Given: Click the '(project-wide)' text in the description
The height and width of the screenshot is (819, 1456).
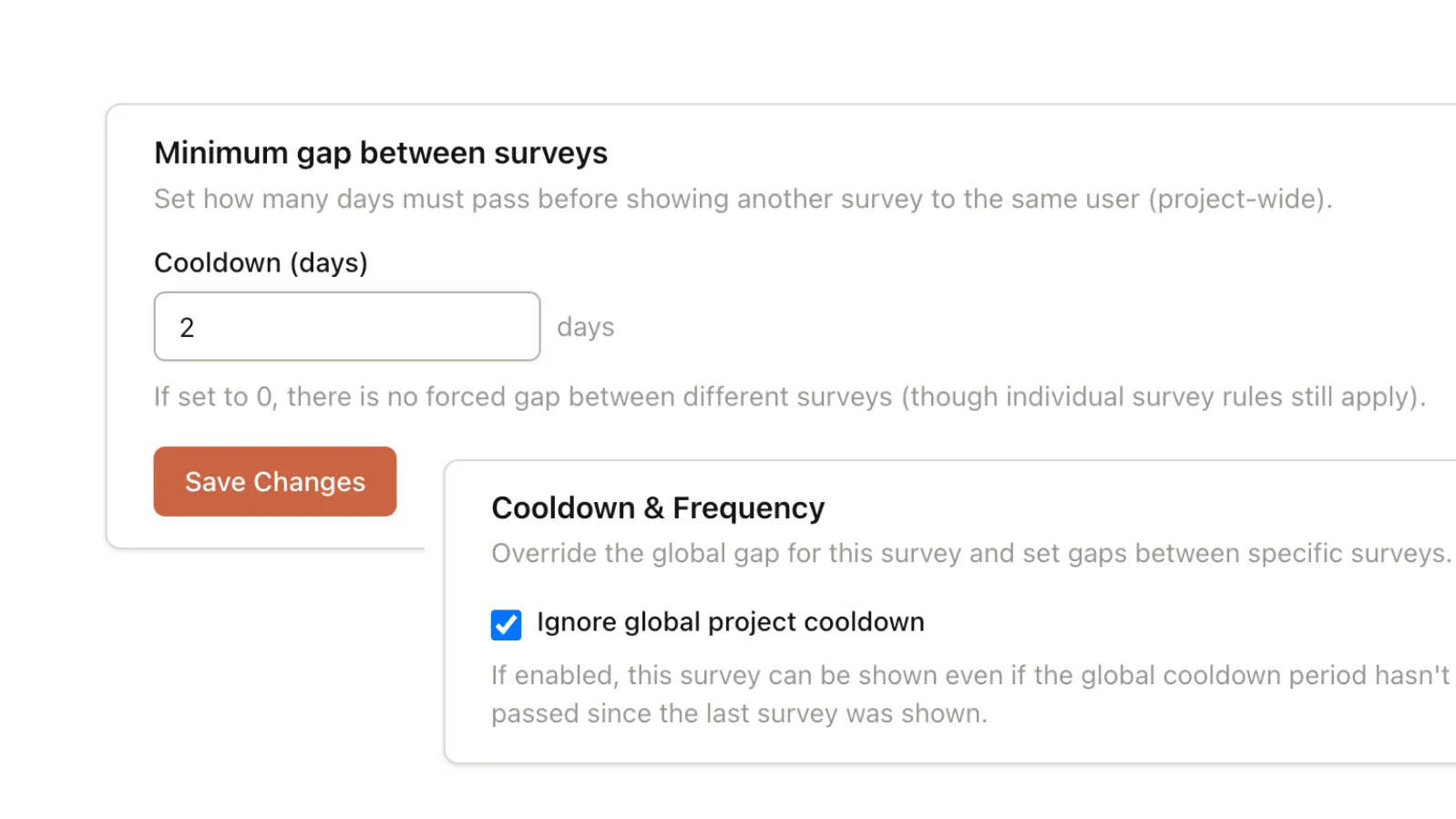Looking at the screenshot, I should pyautogui.click(x=1239, y=199).
